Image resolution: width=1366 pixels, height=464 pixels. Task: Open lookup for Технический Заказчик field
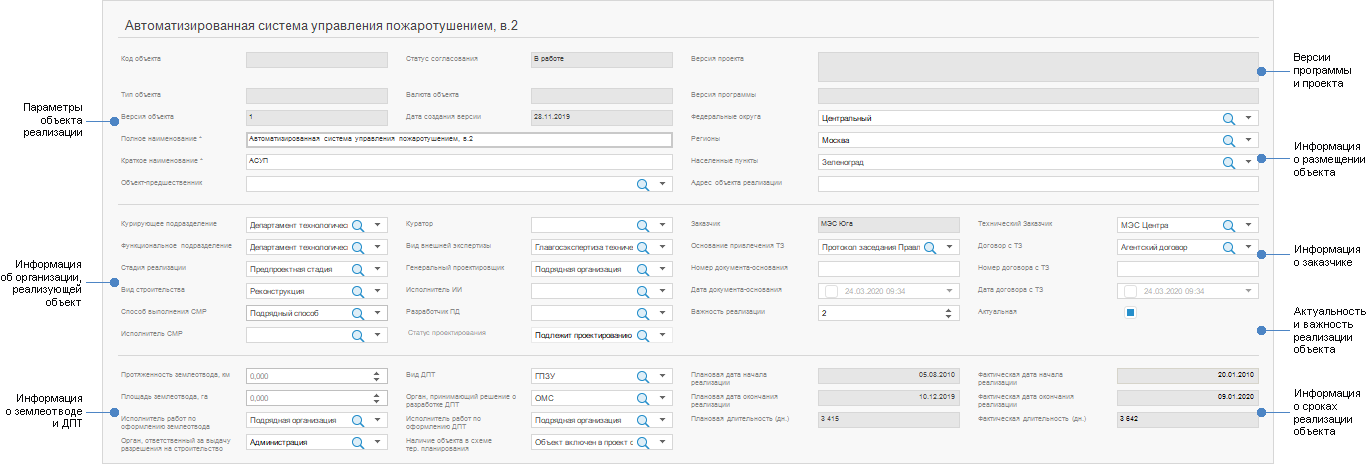[x=1228, y=225]
